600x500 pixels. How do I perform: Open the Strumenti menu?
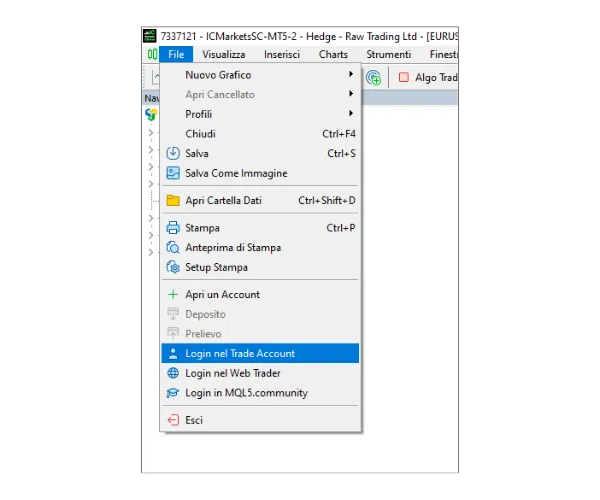pyautogui.click(x=388, y=54)
